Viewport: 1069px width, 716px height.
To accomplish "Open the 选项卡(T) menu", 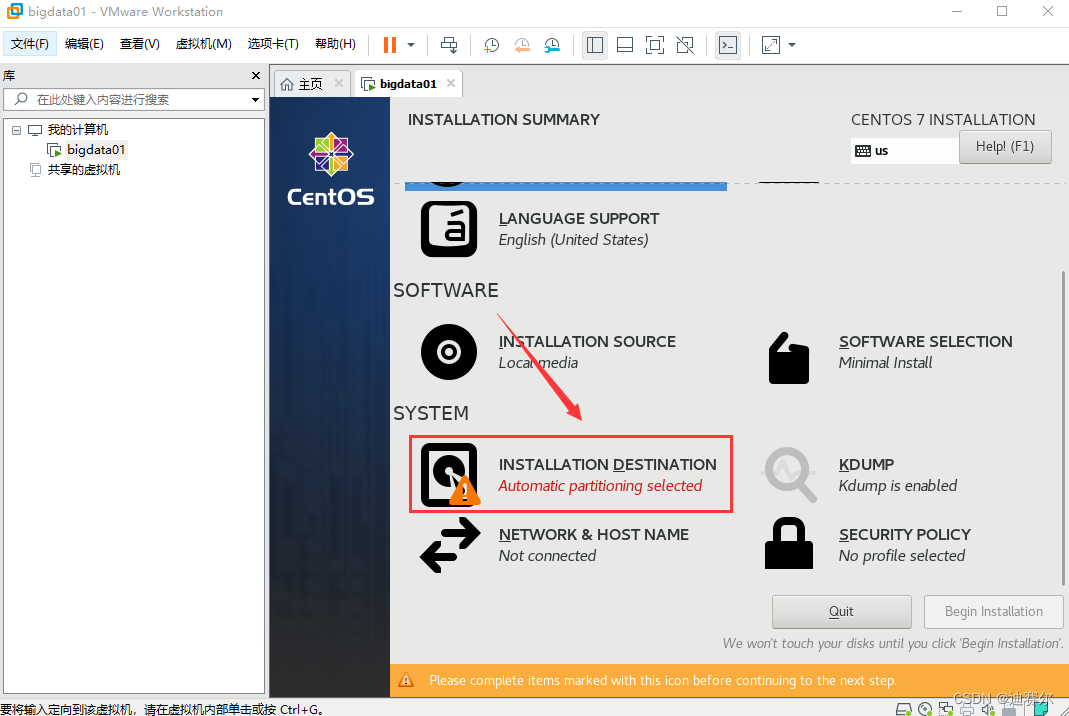I will pos(273,44).
